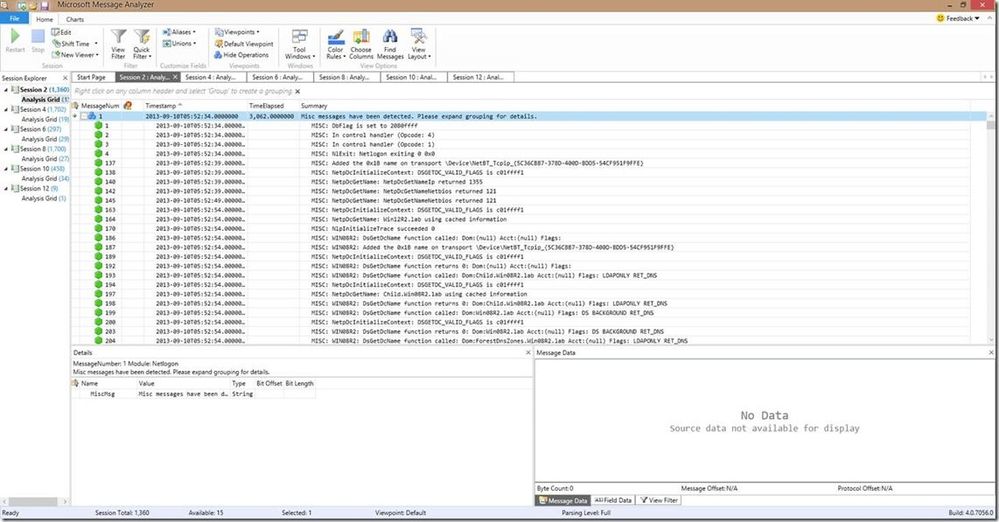The height and width of the screenshot is (522, 999).
Task: Click Default Viewpoint in the ribbon
Action: [244, 44]
